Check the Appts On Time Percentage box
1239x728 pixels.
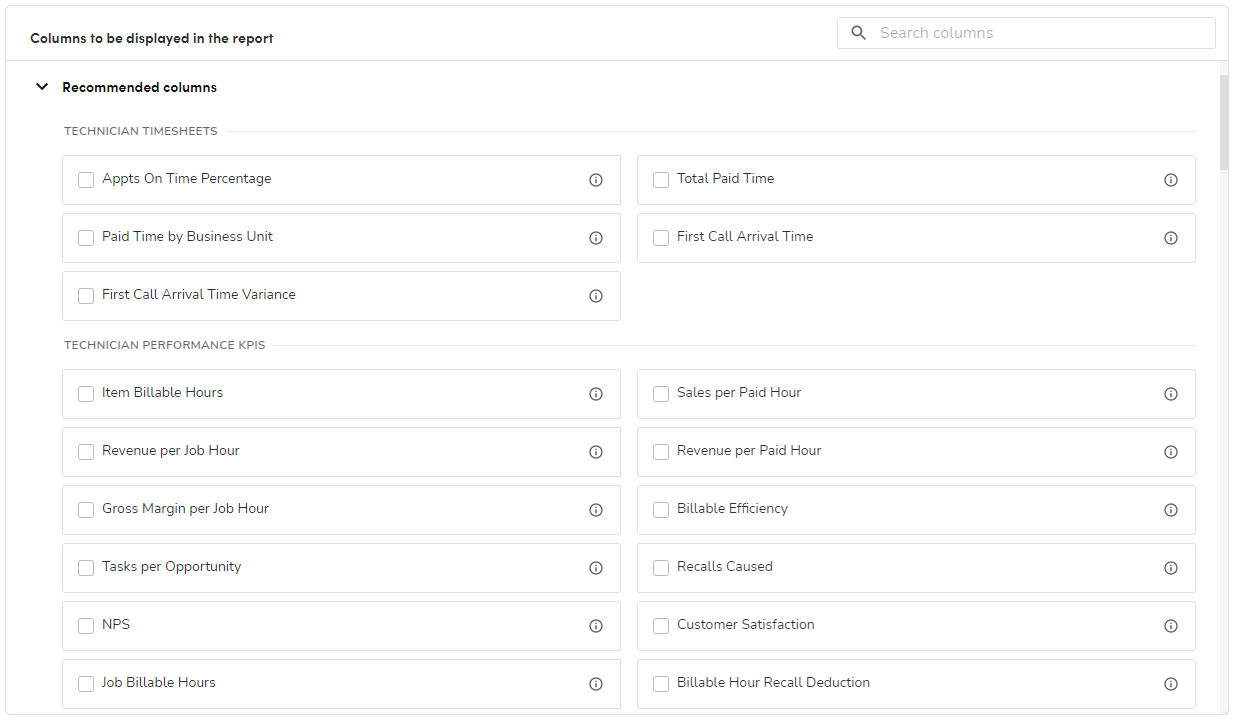pyautogui.click(x=86, y=180)
